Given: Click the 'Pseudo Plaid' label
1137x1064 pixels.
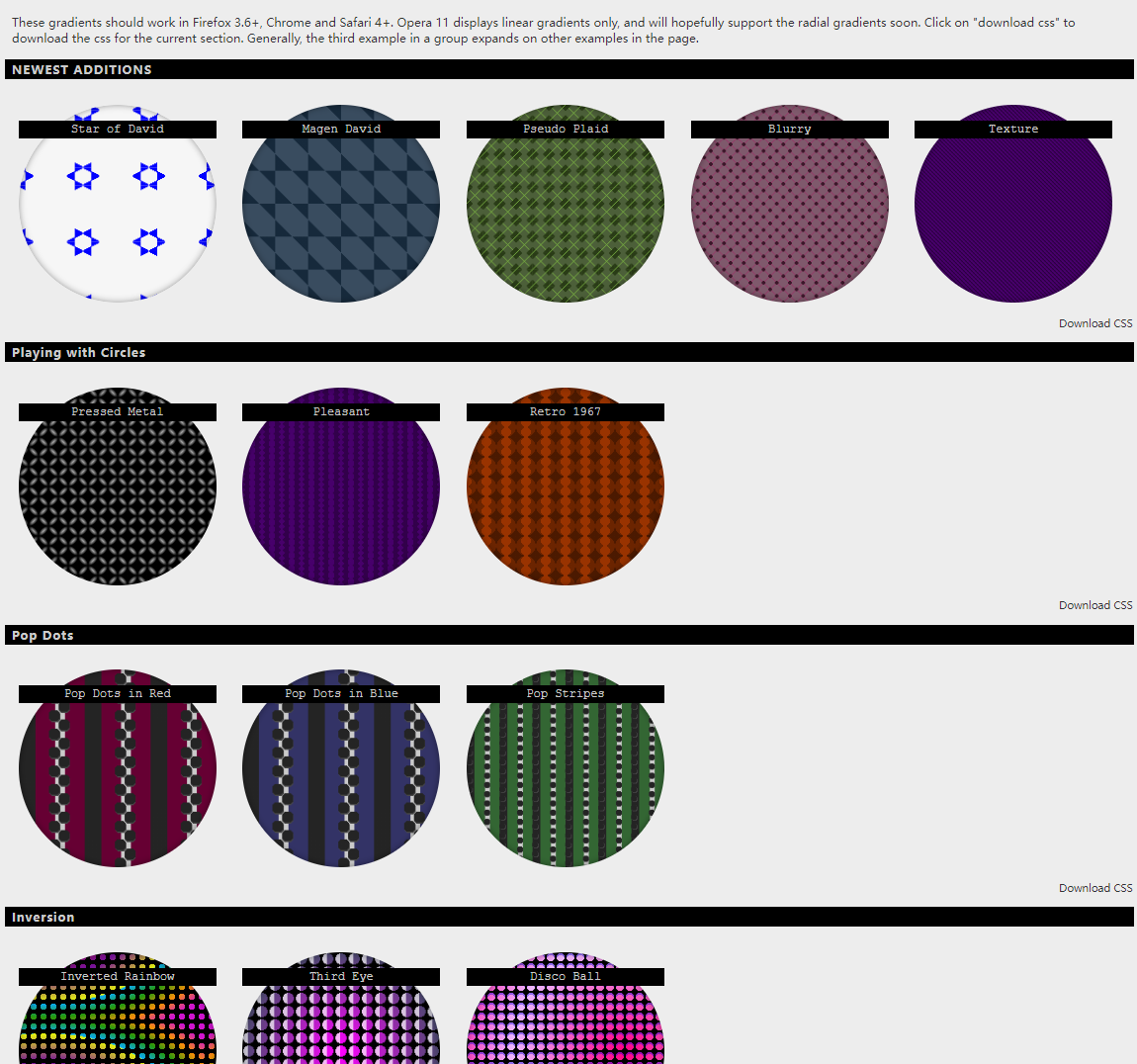Looking at the screenshot, I should click(566, 130).
